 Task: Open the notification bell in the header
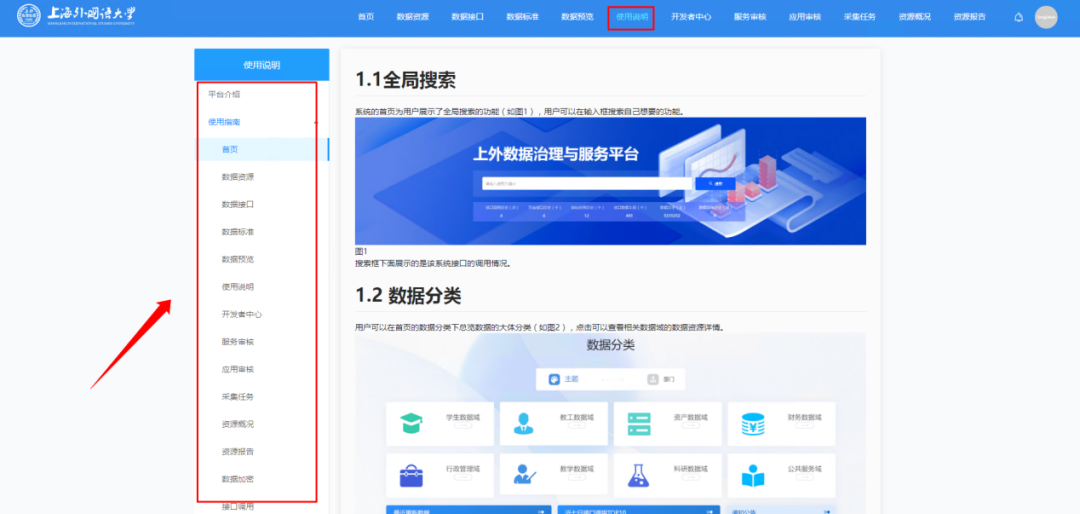pos(1019,17)
